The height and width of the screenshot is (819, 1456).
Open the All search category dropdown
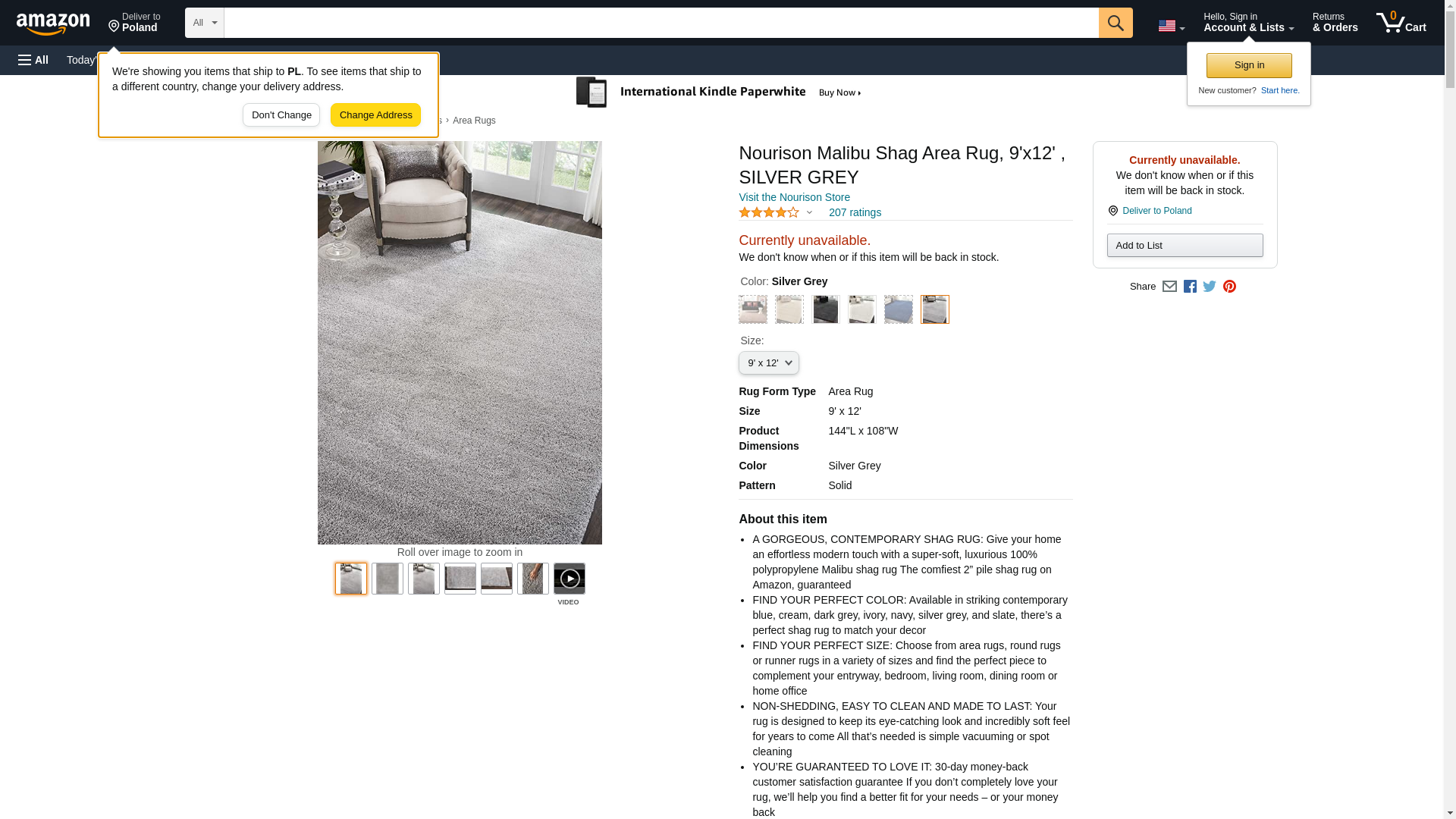click(204, 23)
